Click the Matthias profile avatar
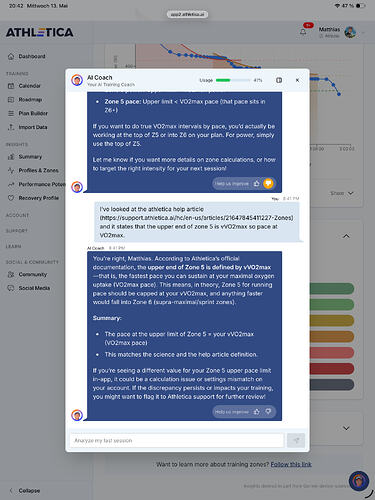 coord(350,32)
